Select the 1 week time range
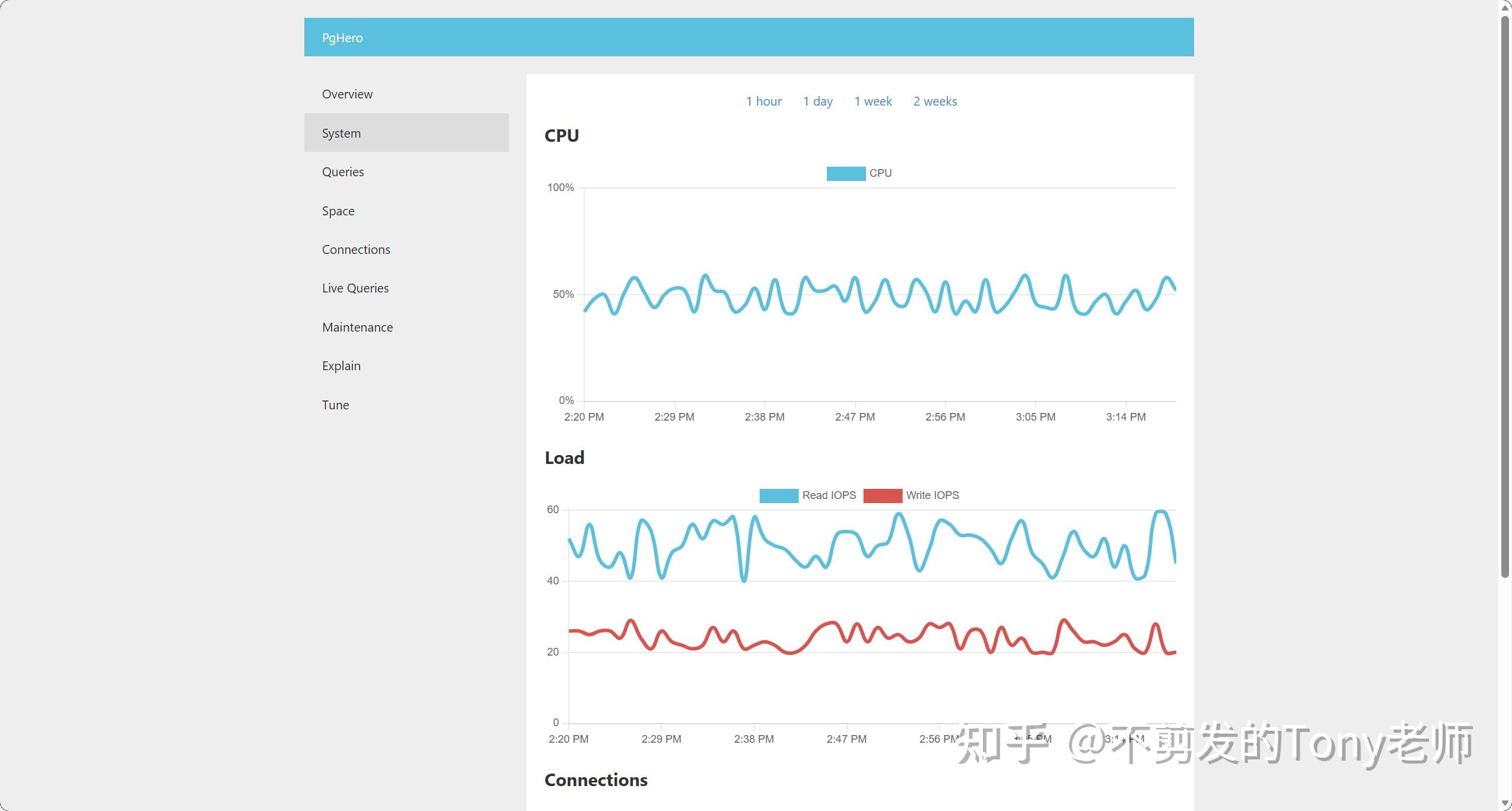This screenshot has height=811, width=1512. [x=873, y=101]
